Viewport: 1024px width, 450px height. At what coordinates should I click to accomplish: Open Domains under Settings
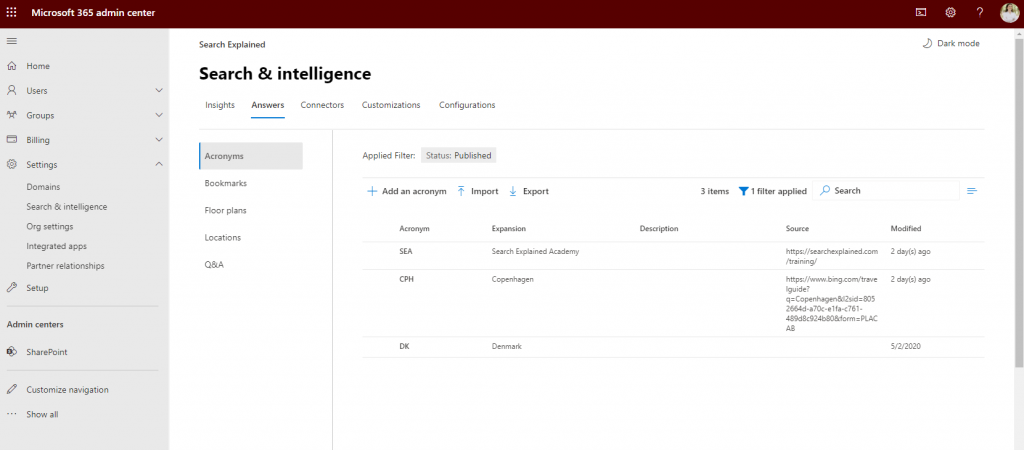pos(43,187)
